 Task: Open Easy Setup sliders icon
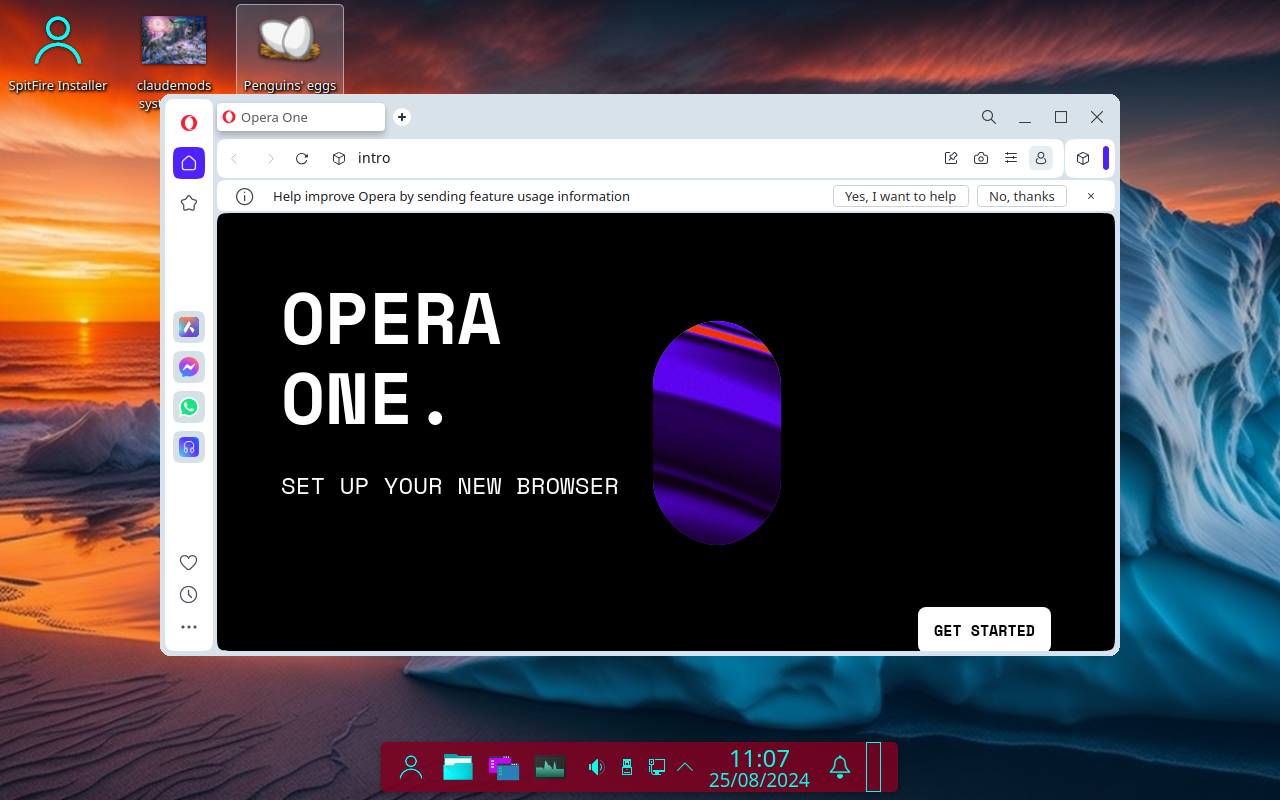pyautogui.click(x=1011, y=158)
